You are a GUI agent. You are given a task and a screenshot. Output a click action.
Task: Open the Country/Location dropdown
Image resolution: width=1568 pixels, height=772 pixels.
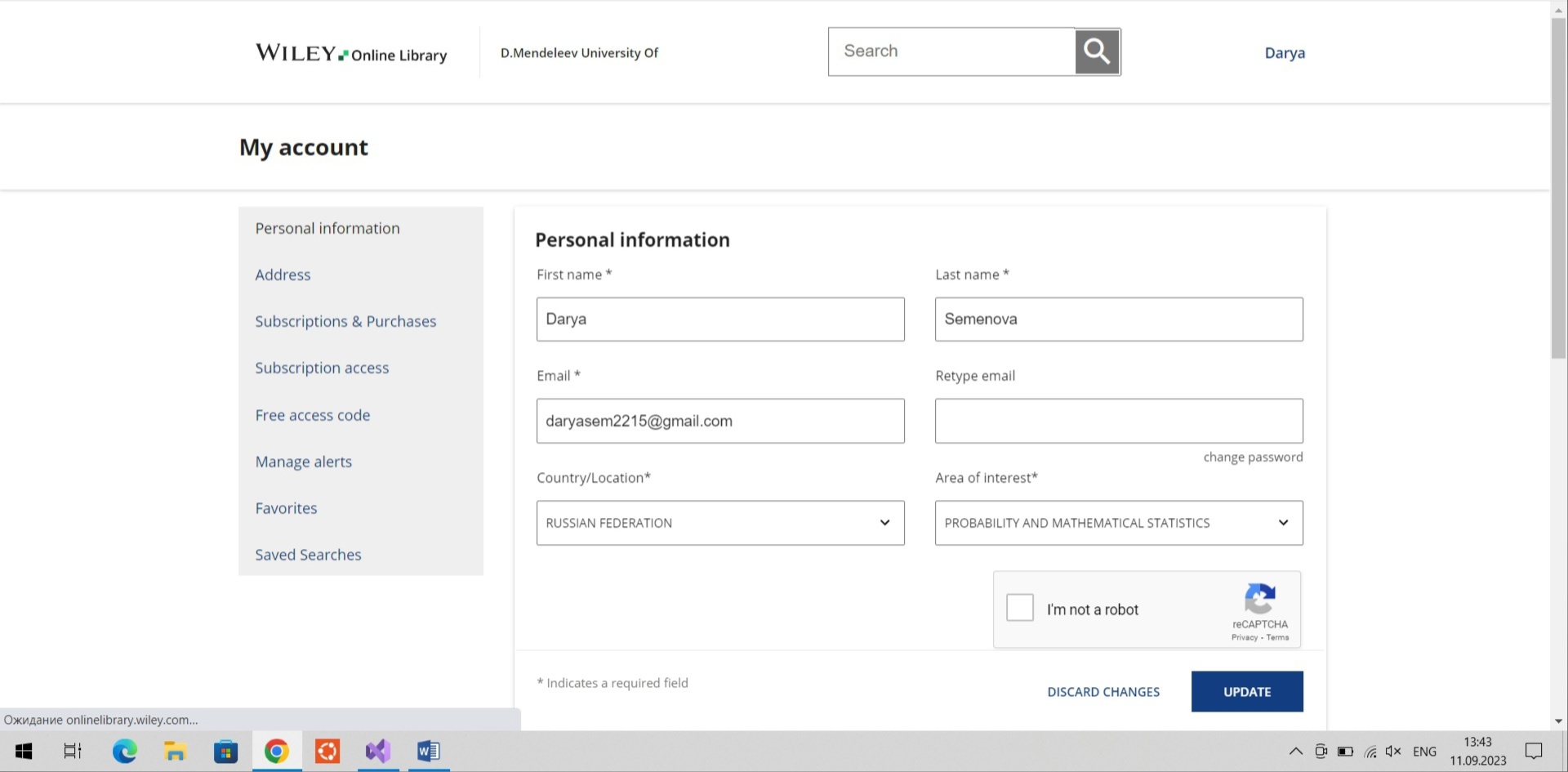[720, 523]
